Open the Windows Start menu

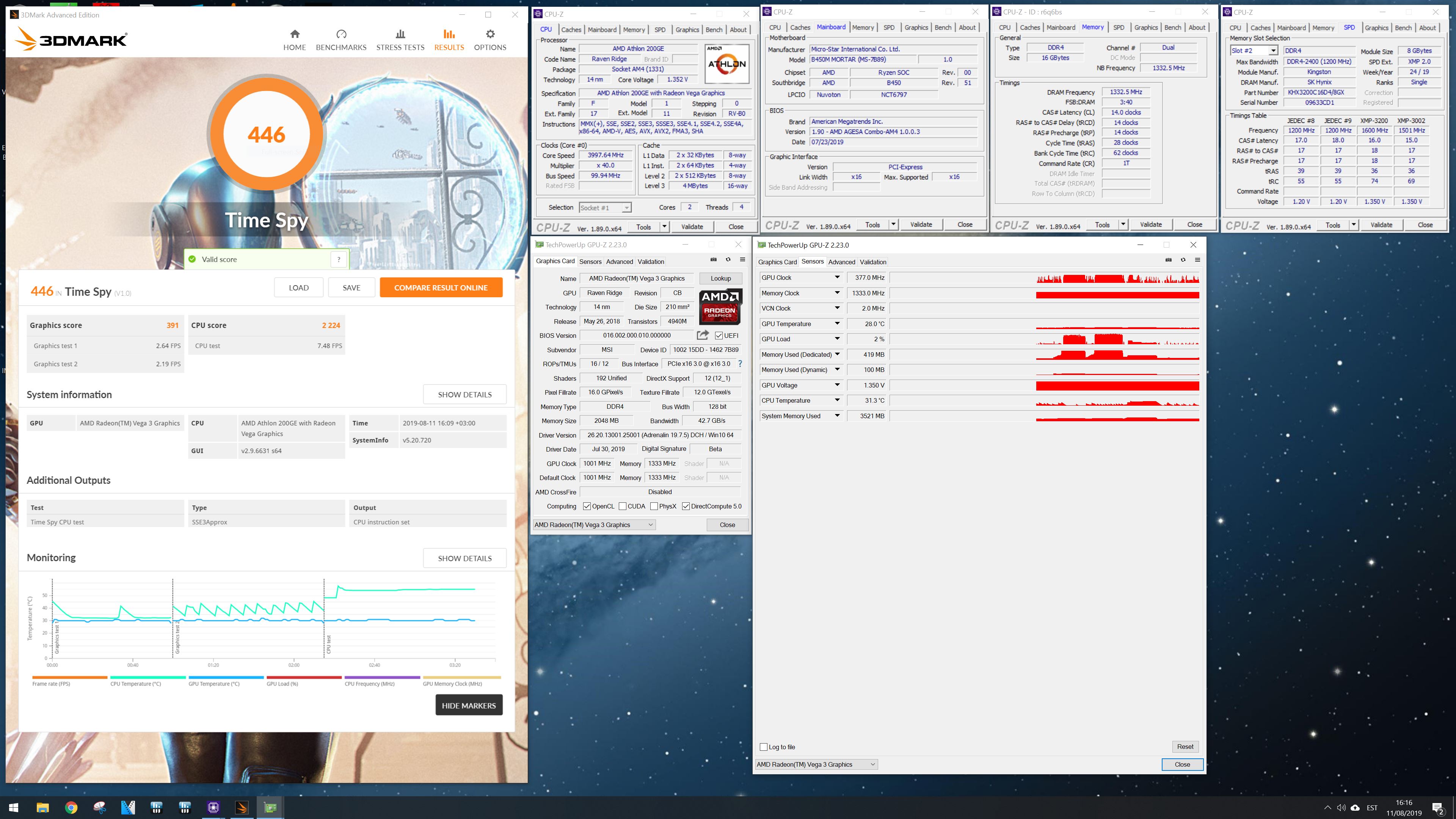[x=14, y=807]
